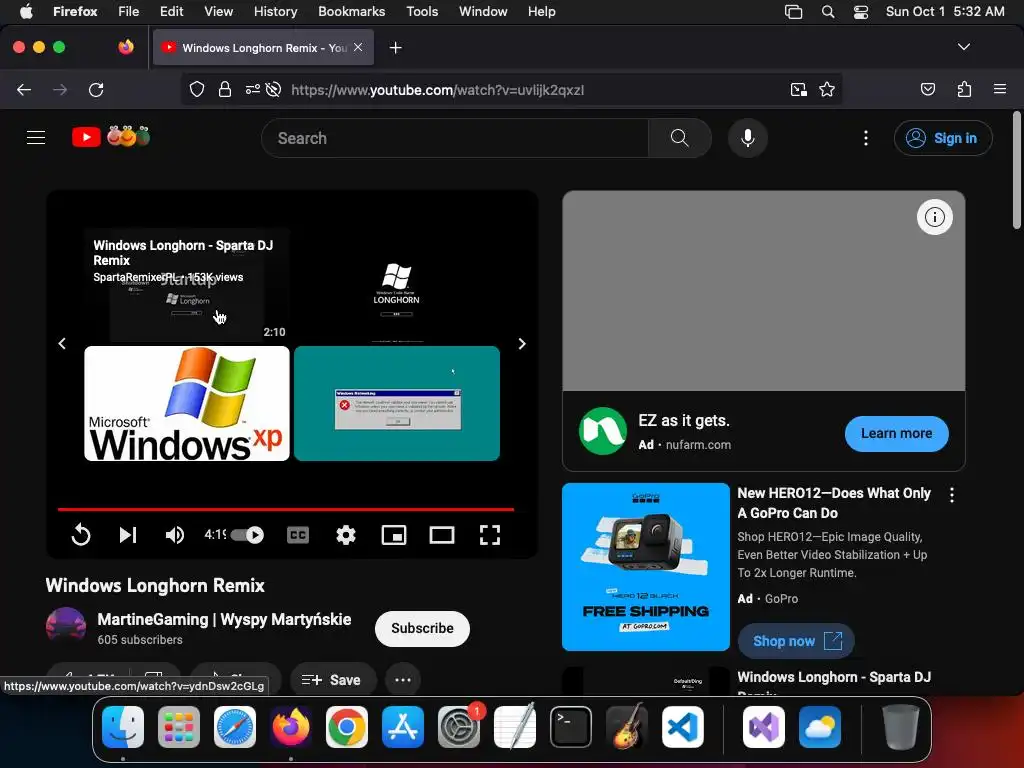Viewport: 1024px width, 768px height.
Task: Launch Visual Studio Code from Dock
Action: 682,727
